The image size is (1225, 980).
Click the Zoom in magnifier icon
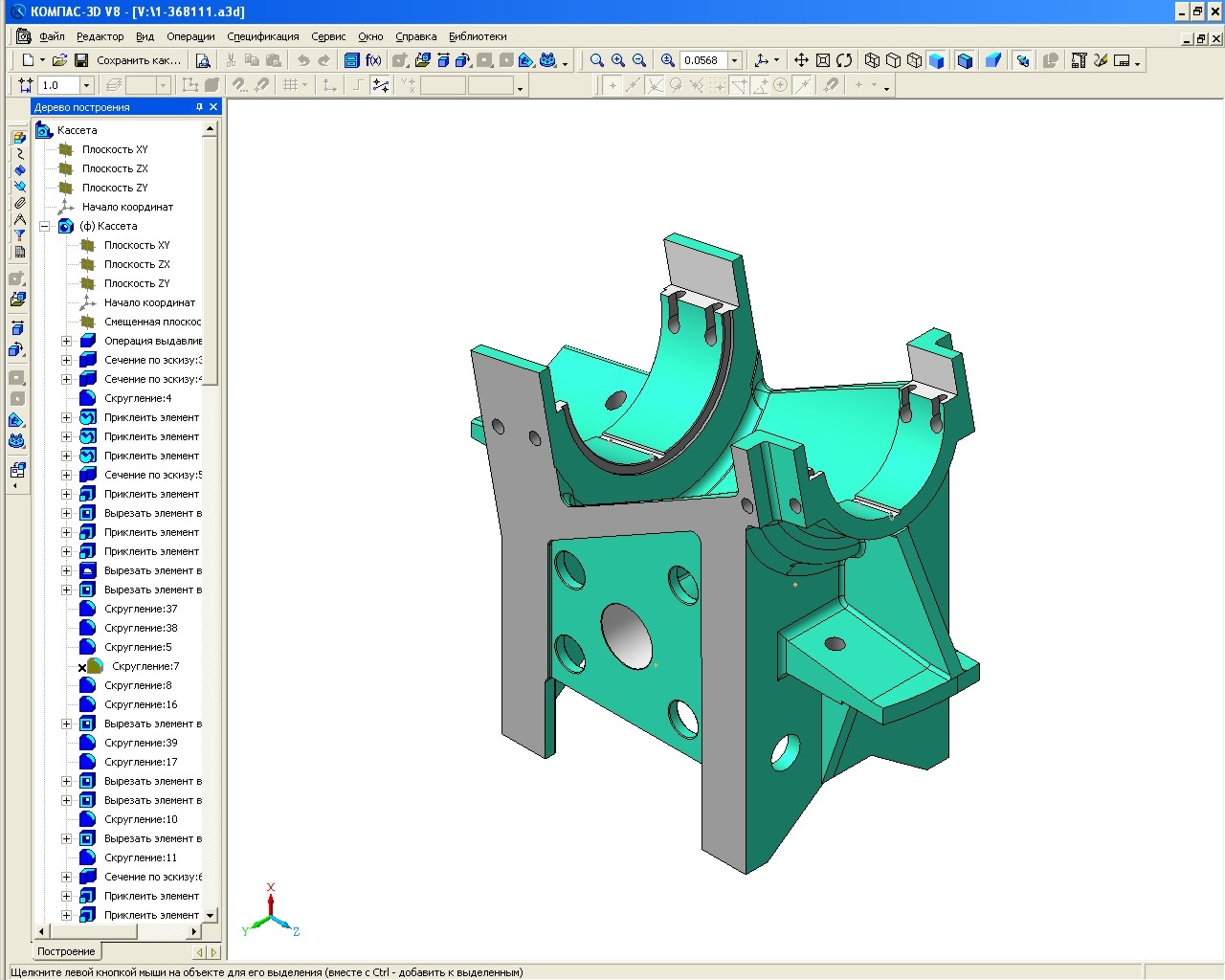click(618, 60)
